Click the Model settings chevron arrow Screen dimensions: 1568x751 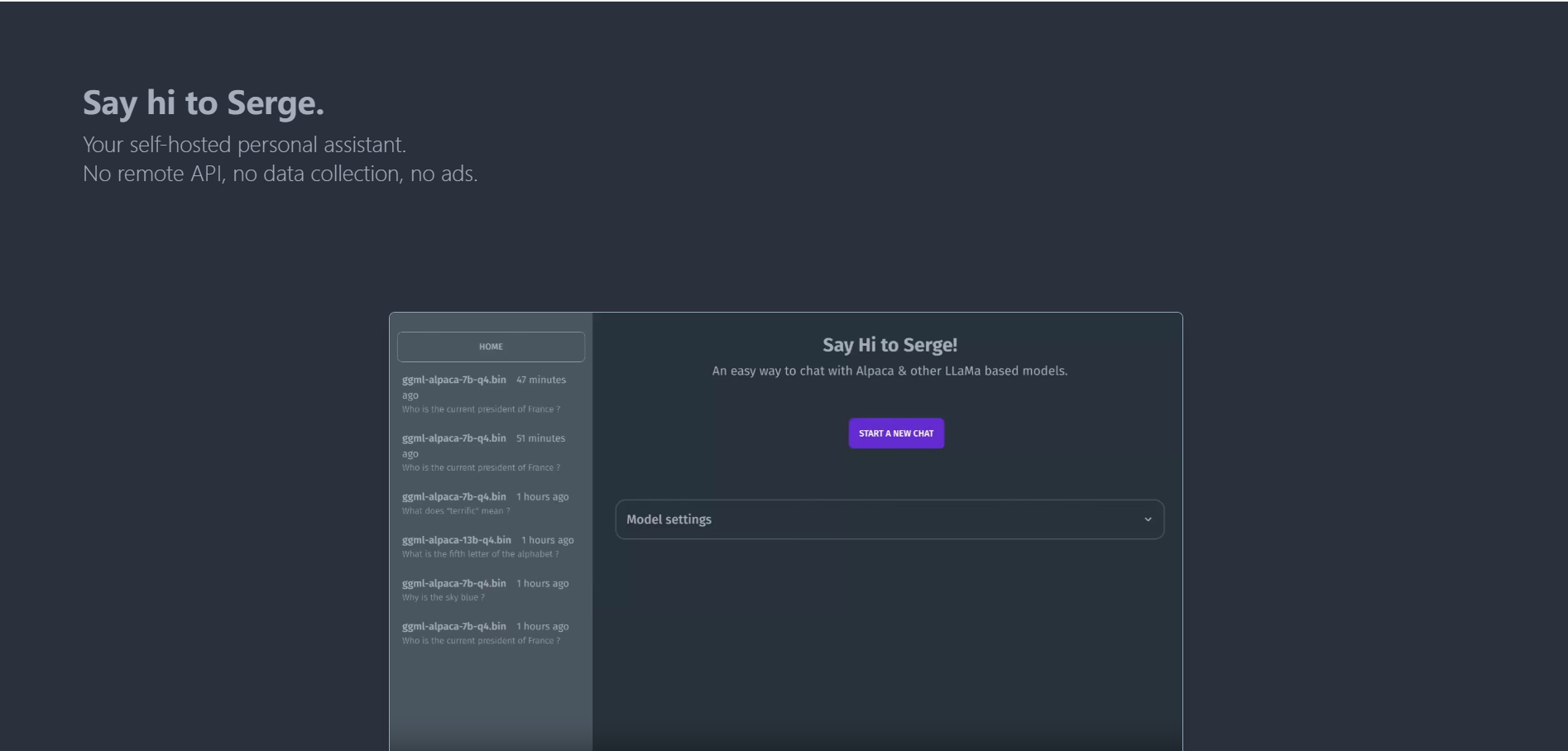click(1147, 519)
